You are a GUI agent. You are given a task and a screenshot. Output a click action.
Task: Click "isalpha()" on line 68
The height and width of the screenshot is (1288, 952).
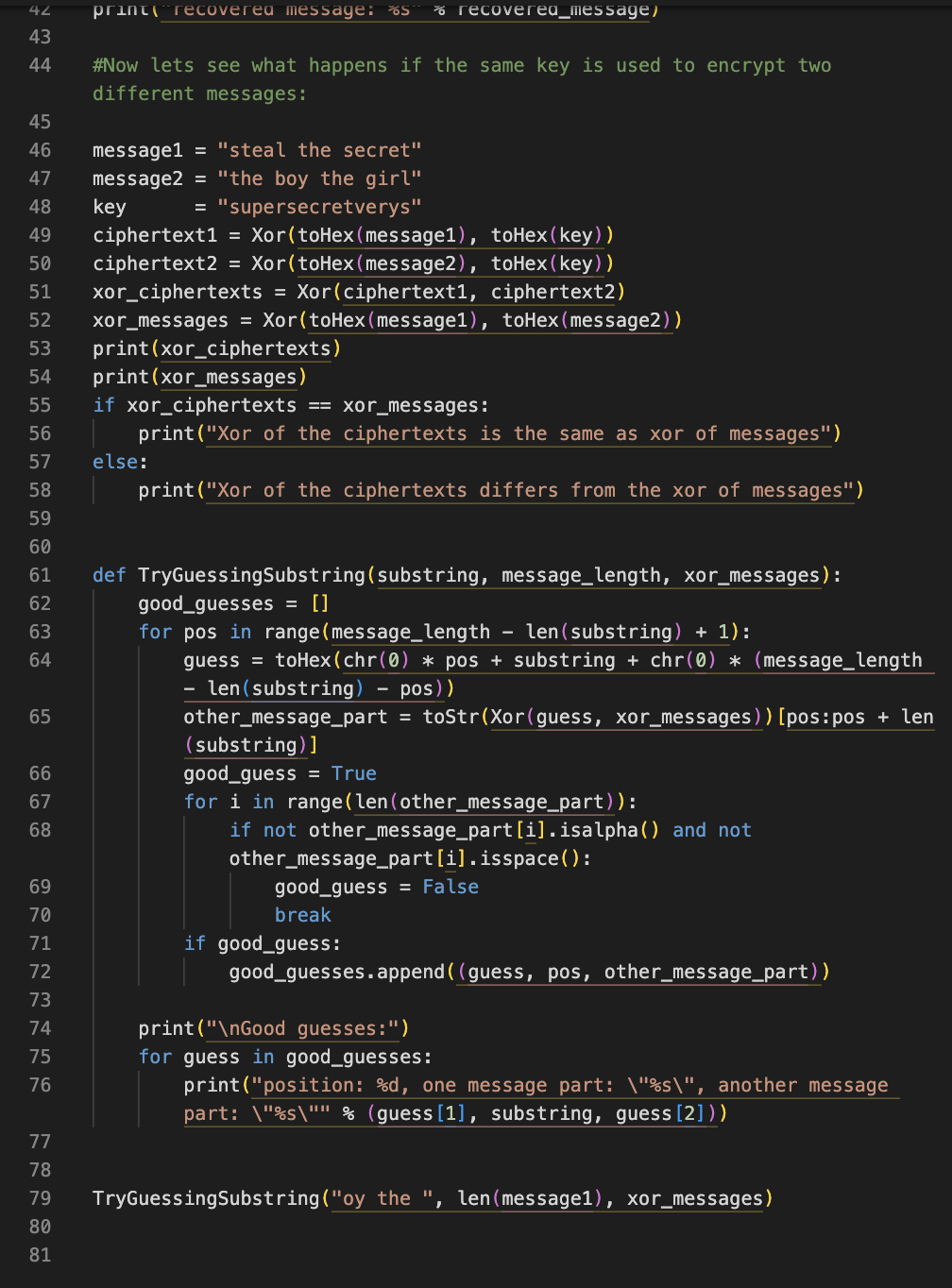tap(610, 830)
